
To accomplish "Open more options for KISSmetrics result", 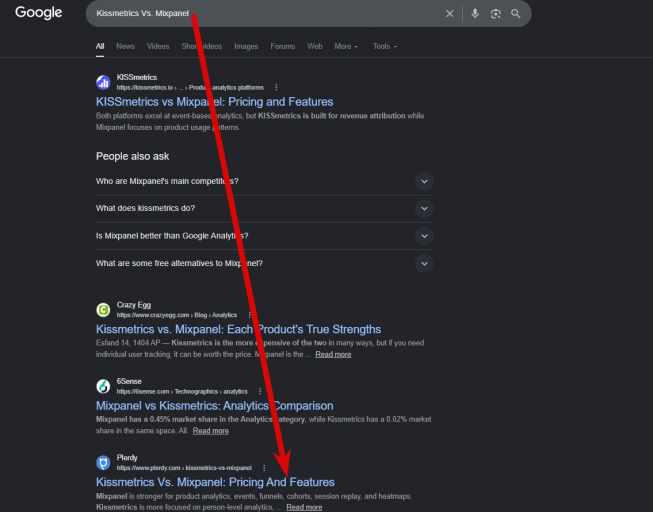I will 276,87.
